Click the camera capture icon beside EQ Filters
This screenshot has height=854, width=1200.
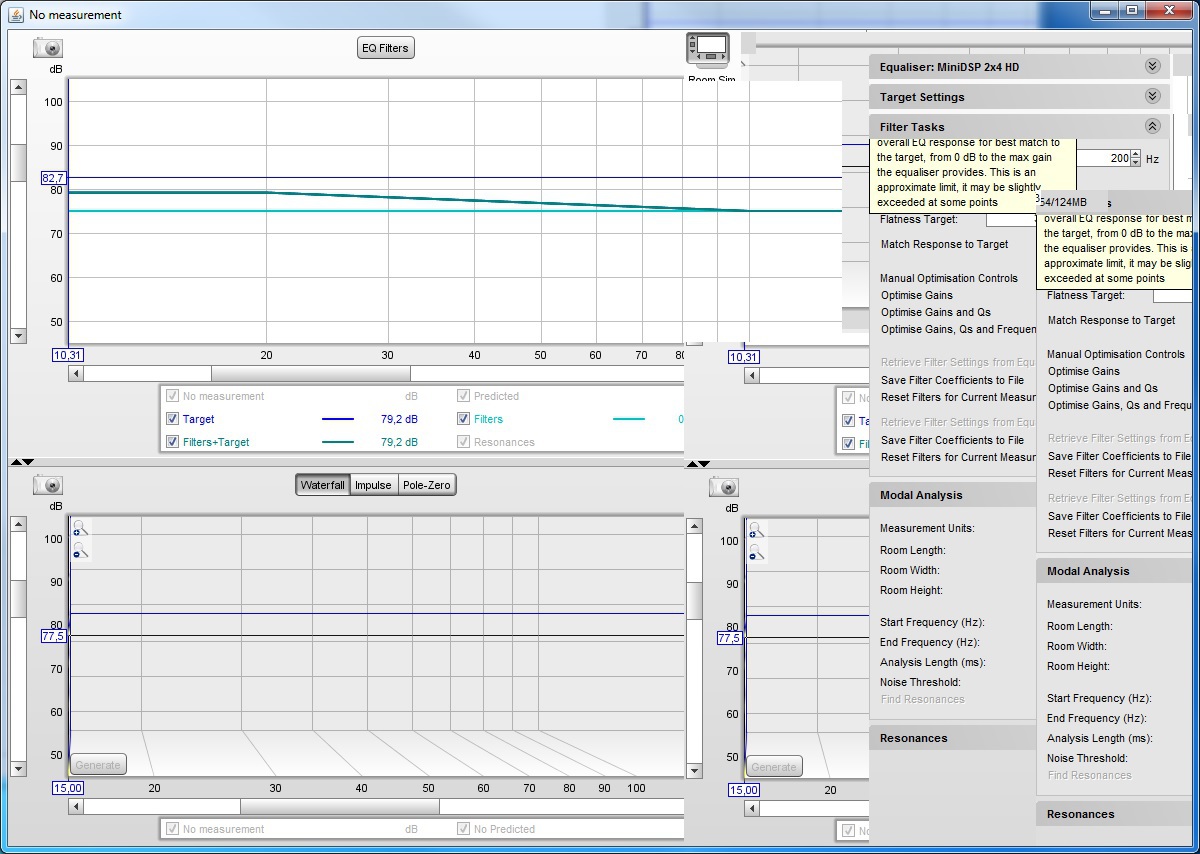point(47,48)
